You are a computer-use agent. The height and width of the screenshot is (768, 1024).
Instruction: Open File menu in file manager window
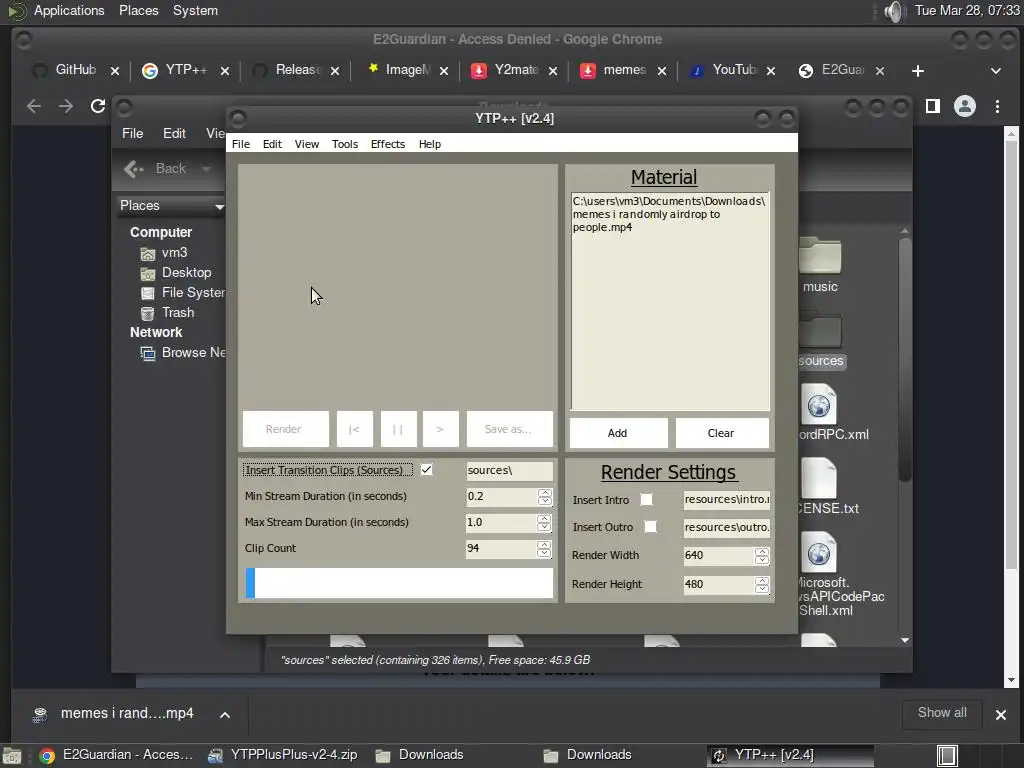(x=132, y=133)
